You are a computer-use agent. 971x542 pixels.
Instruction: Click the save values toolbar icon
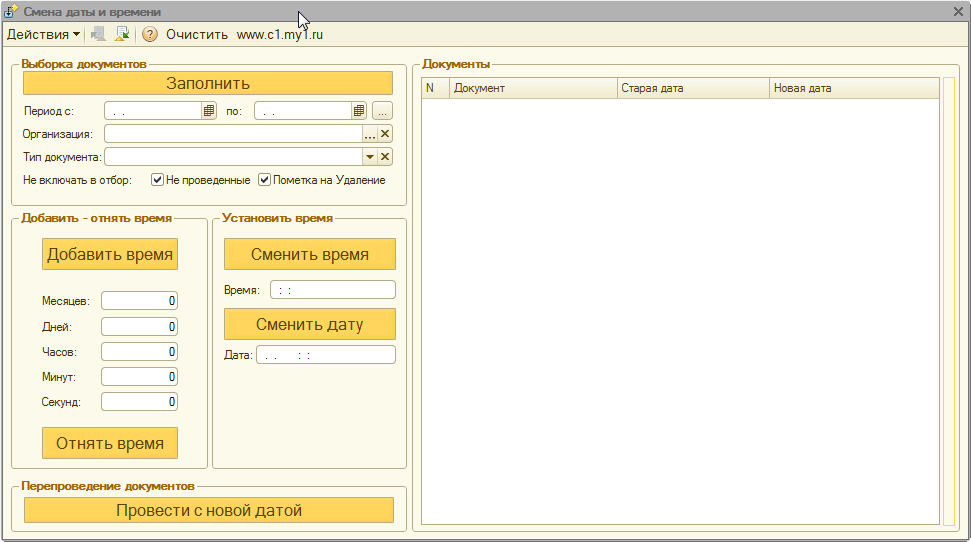pyautogui.click(x=122, y=34)
